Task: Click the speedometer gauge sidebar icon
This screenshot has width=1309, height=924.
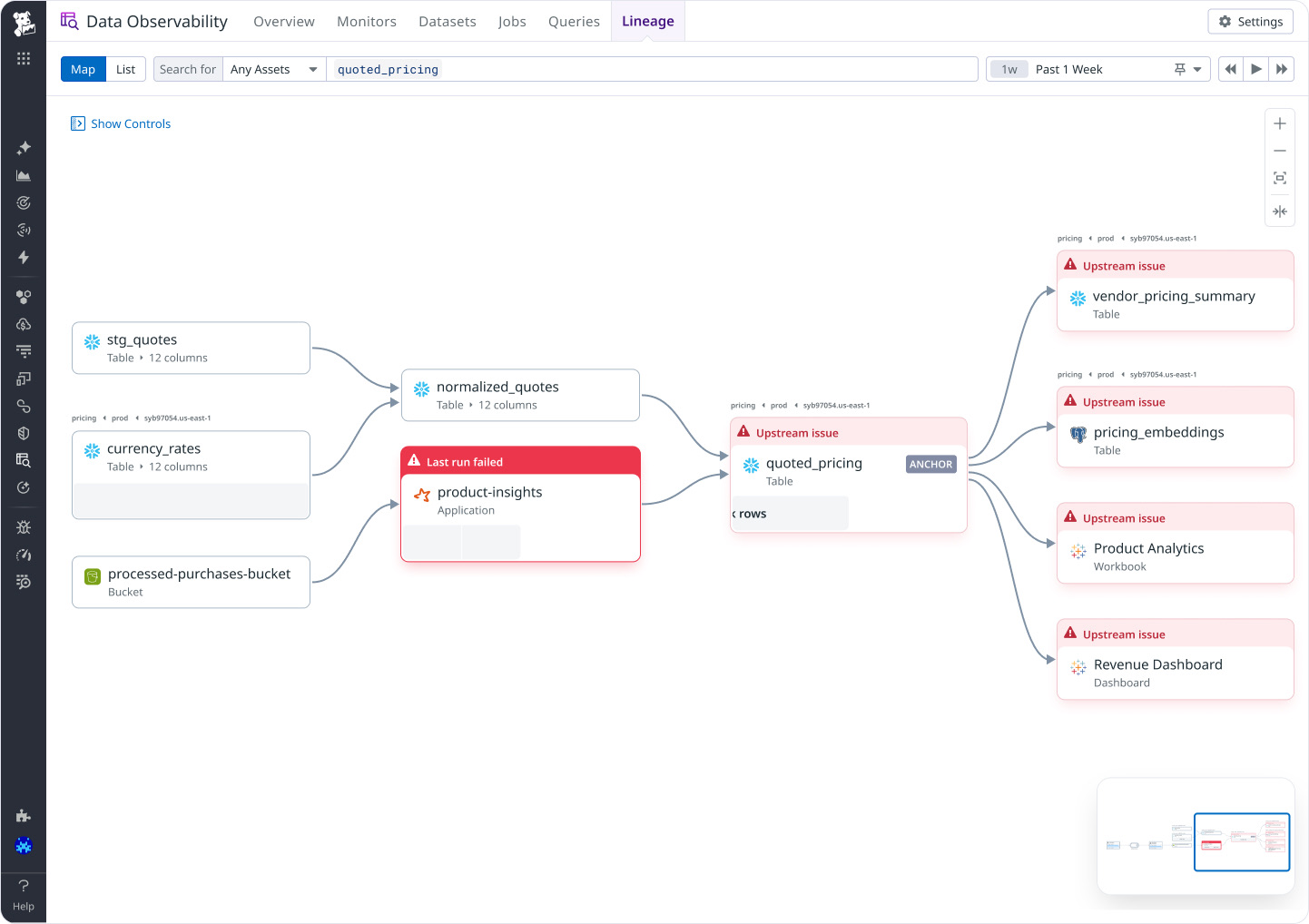Action: click(x=24, y=555)
